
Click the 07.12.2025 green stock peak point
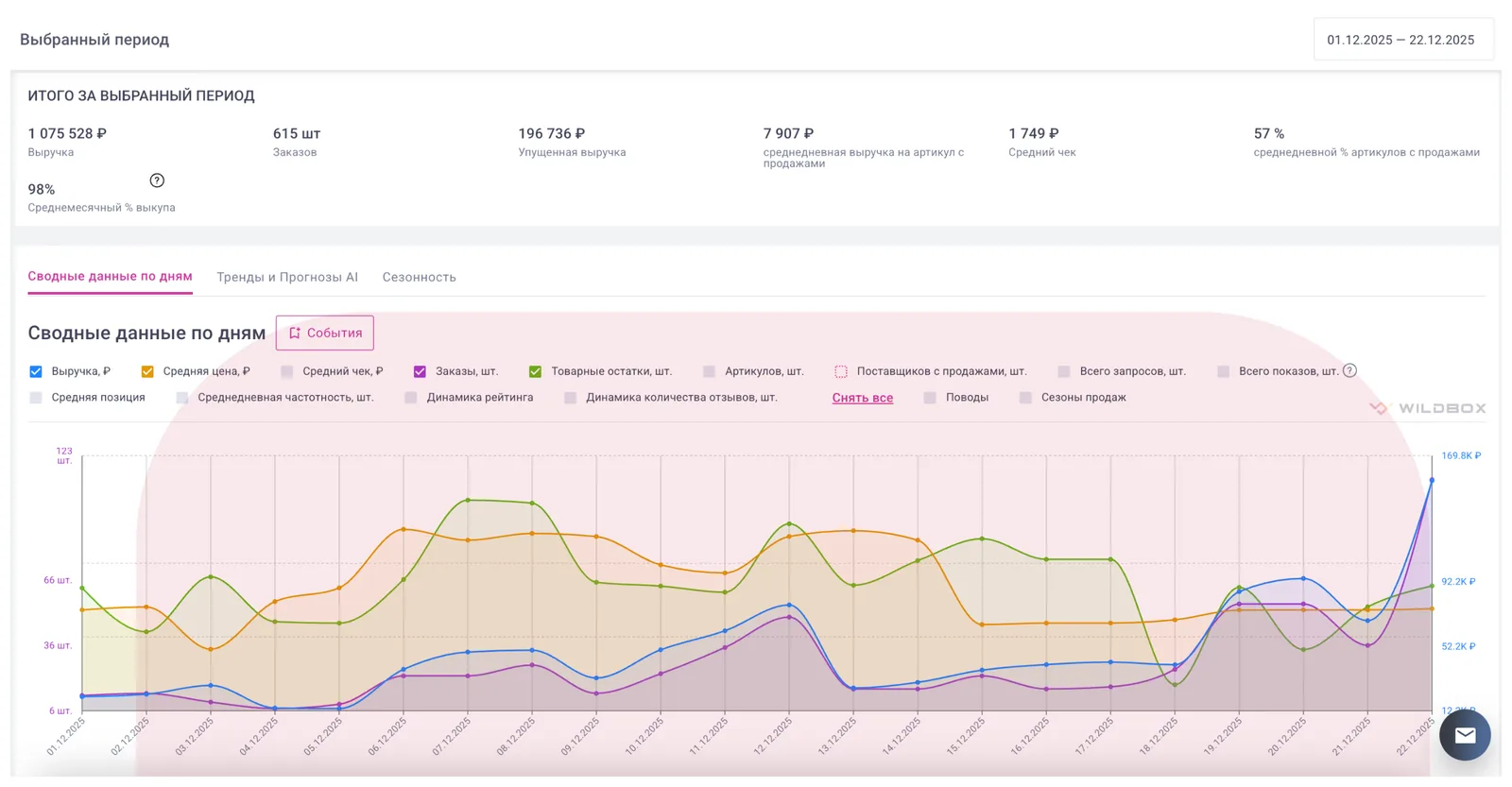click(468, 500)
